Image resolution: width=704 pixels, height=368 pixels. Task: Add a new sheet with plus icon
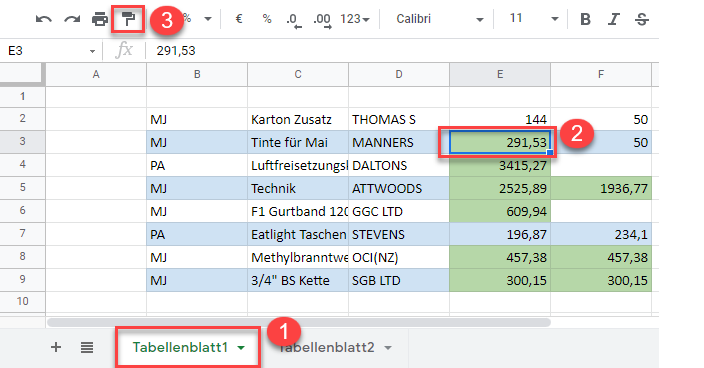[x=56, y=347]
